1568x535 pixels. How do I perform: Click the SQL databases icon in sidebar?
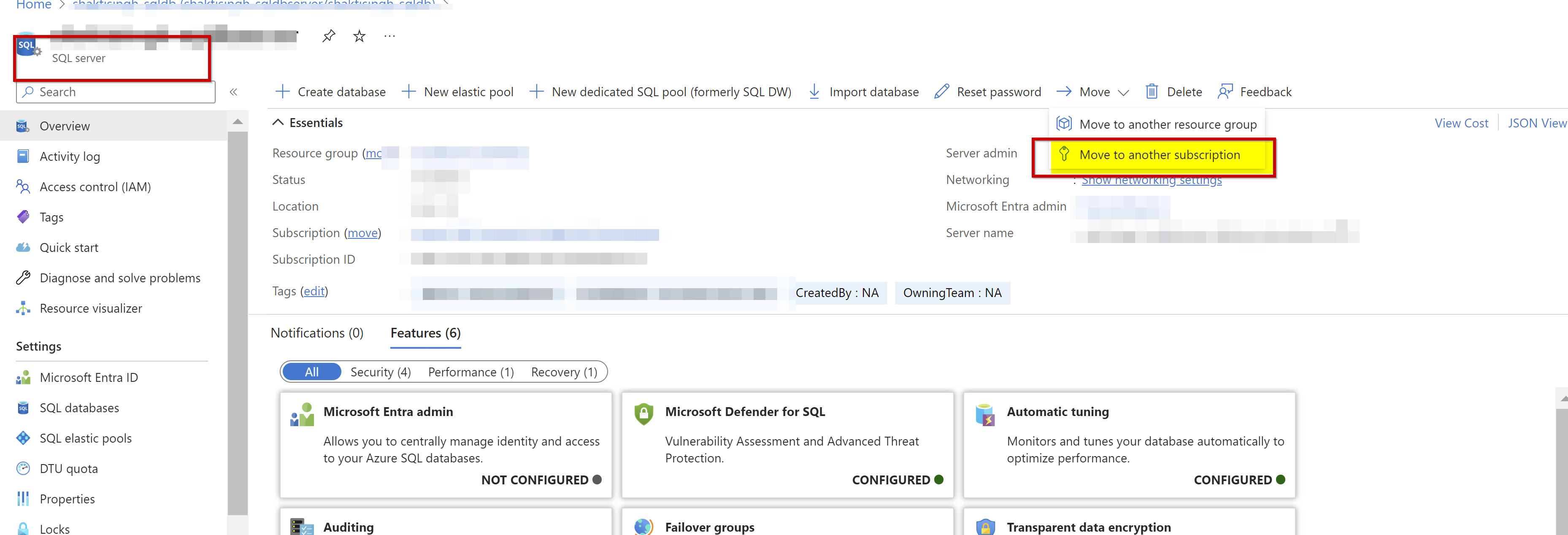point(23,408)
